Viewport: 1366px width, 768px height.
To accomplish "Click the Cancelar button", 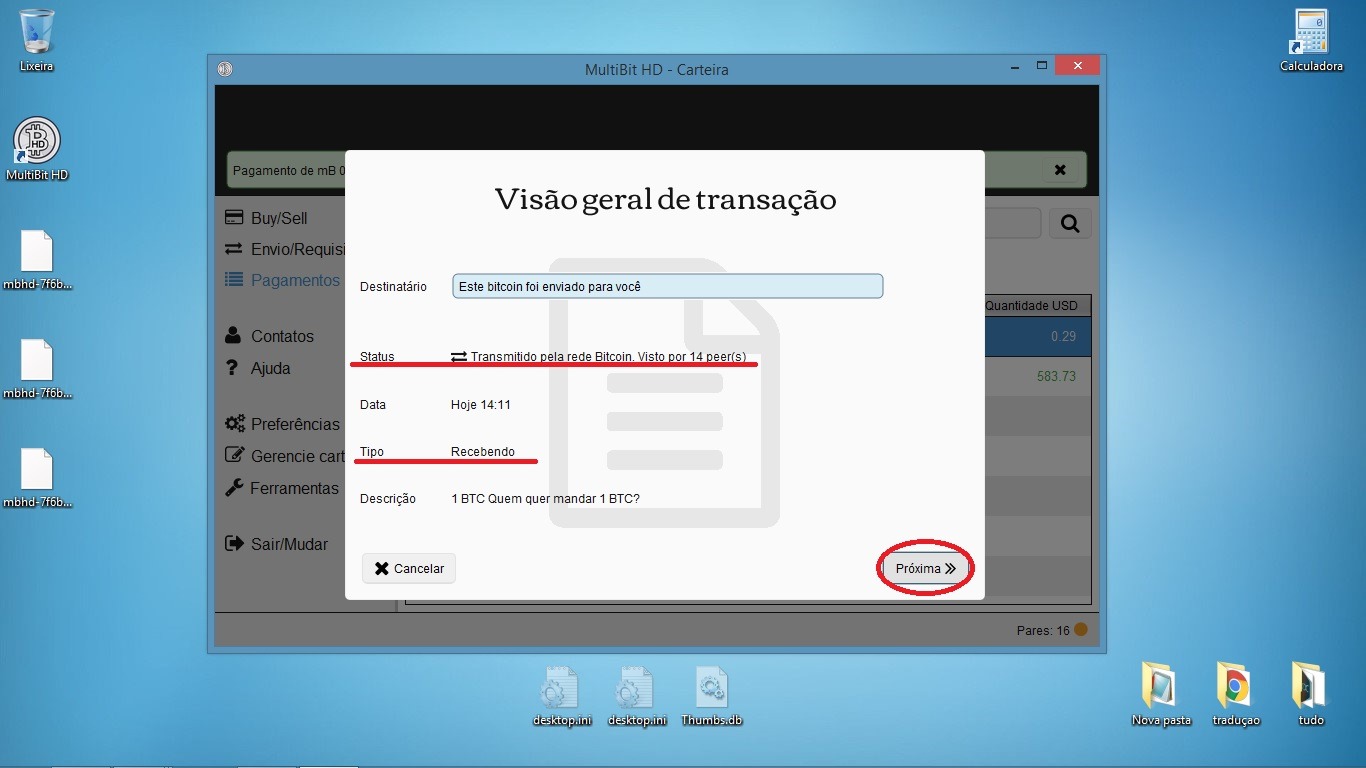I will click(x=409, y=568).
